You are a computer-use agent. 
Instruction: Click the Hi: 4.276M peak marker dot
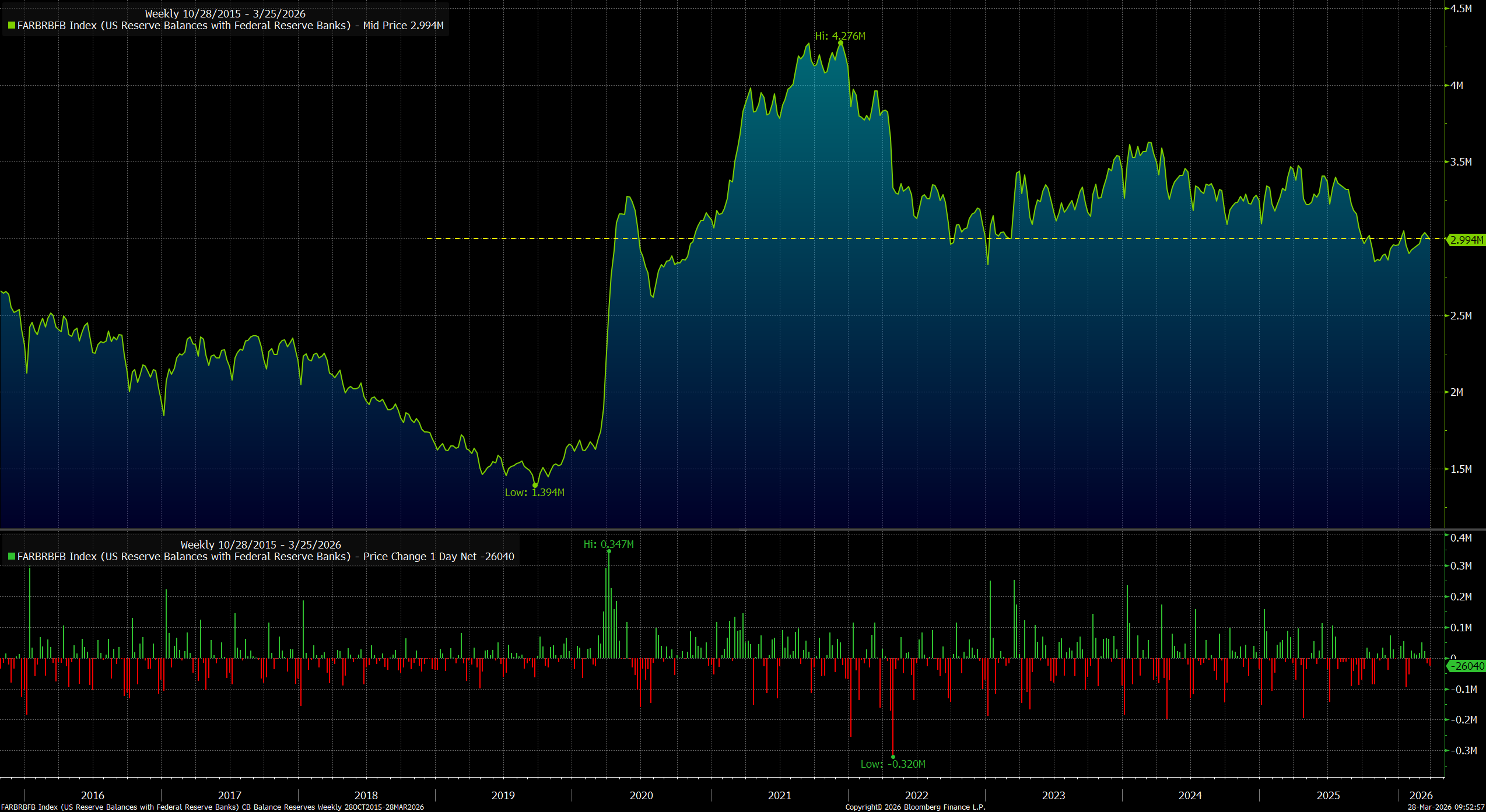pos(840,43)
